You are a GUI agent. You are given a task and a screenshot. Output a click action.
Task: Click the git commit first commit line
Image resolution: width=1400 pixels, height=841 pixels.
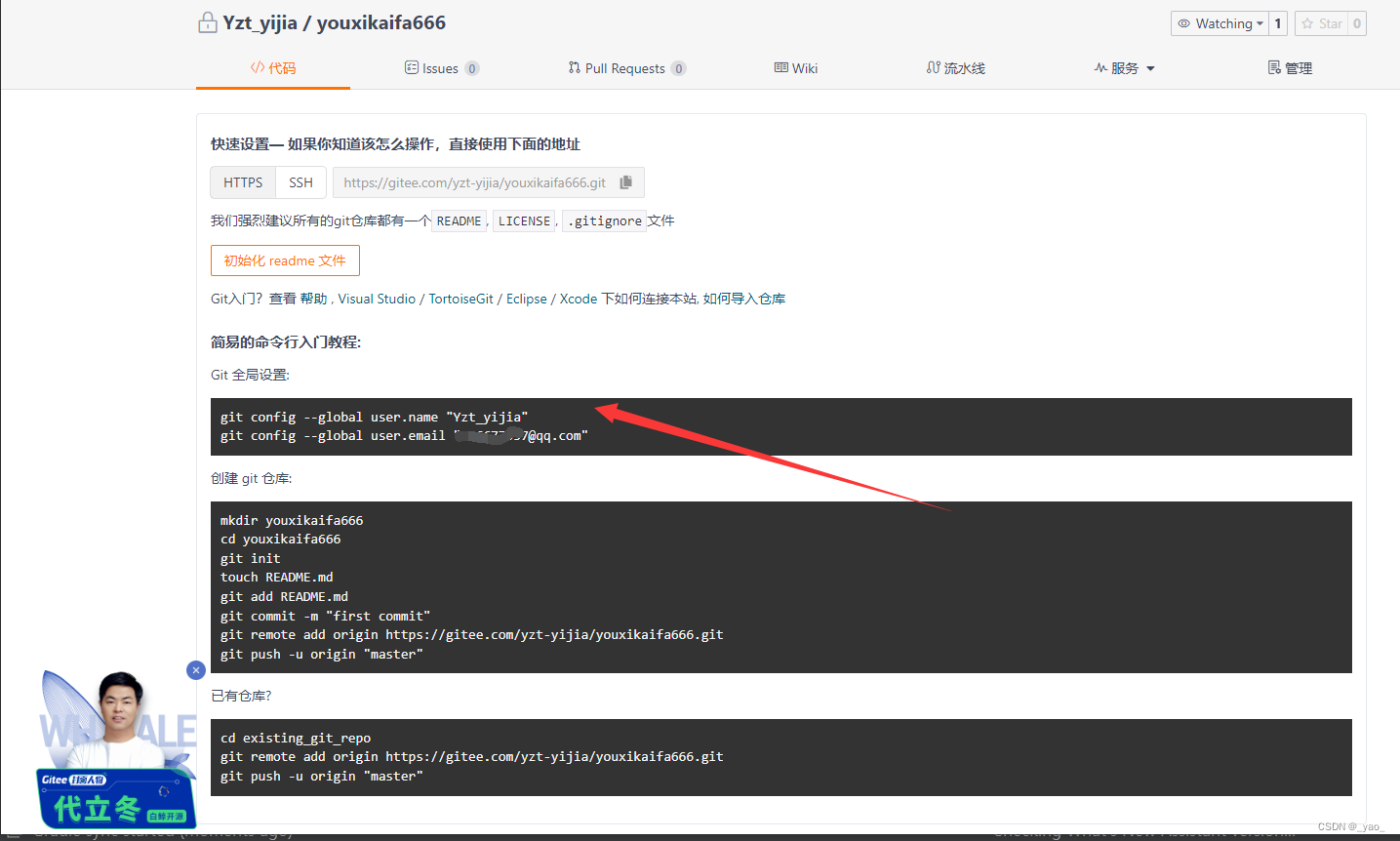tap(326, 616)
